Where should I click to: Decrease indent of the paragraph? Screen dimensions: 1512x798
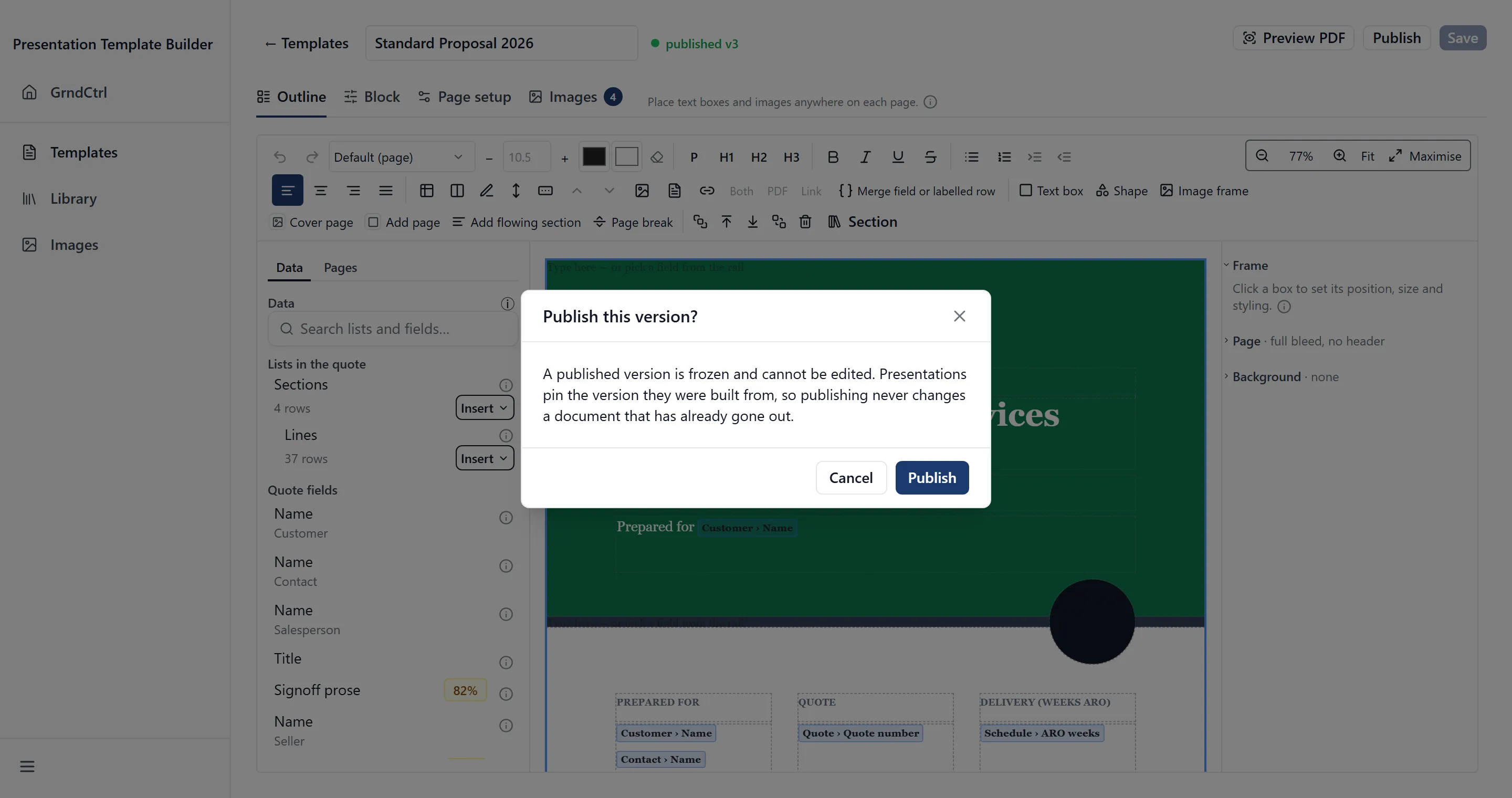(x=1064, y=156)
